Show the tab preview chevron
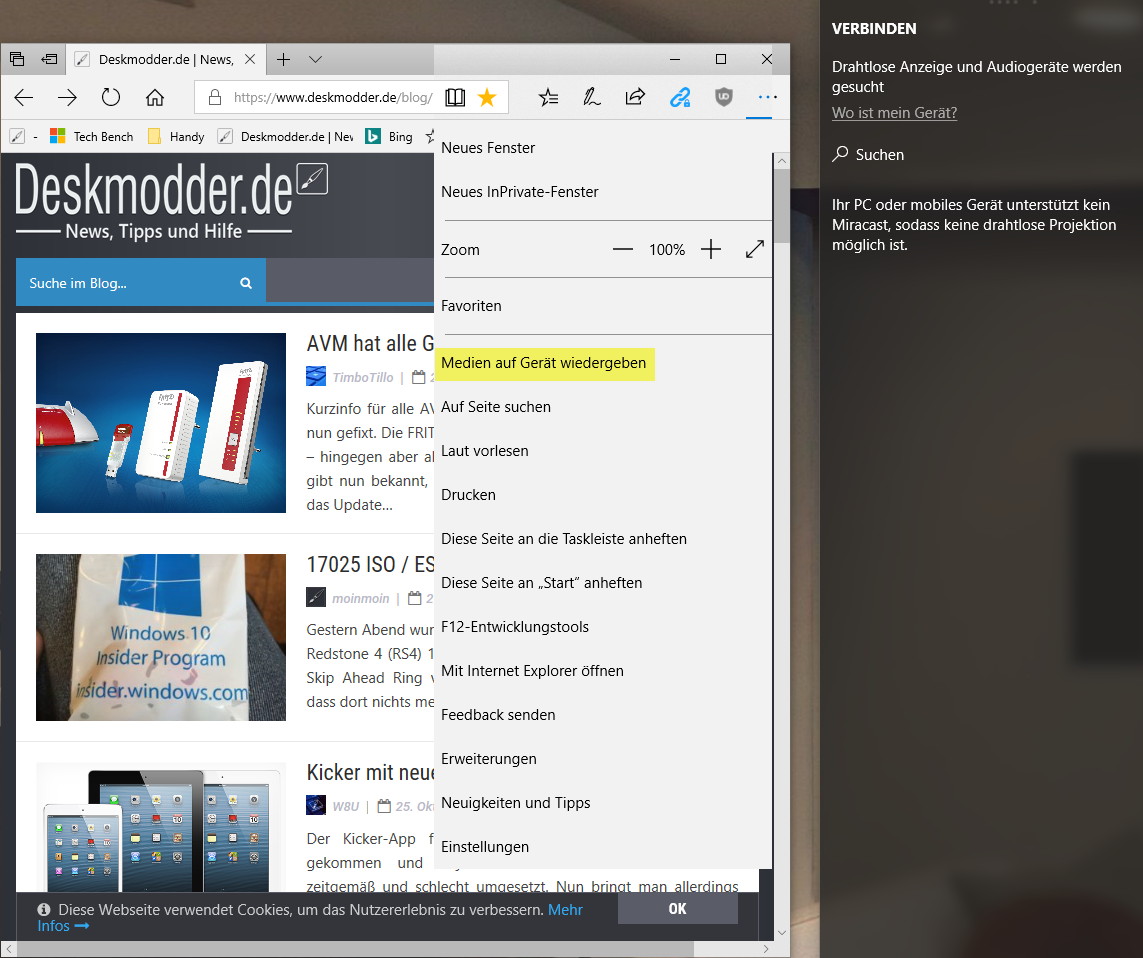This screenshot has width=1143, height=958. pos(315,60)
